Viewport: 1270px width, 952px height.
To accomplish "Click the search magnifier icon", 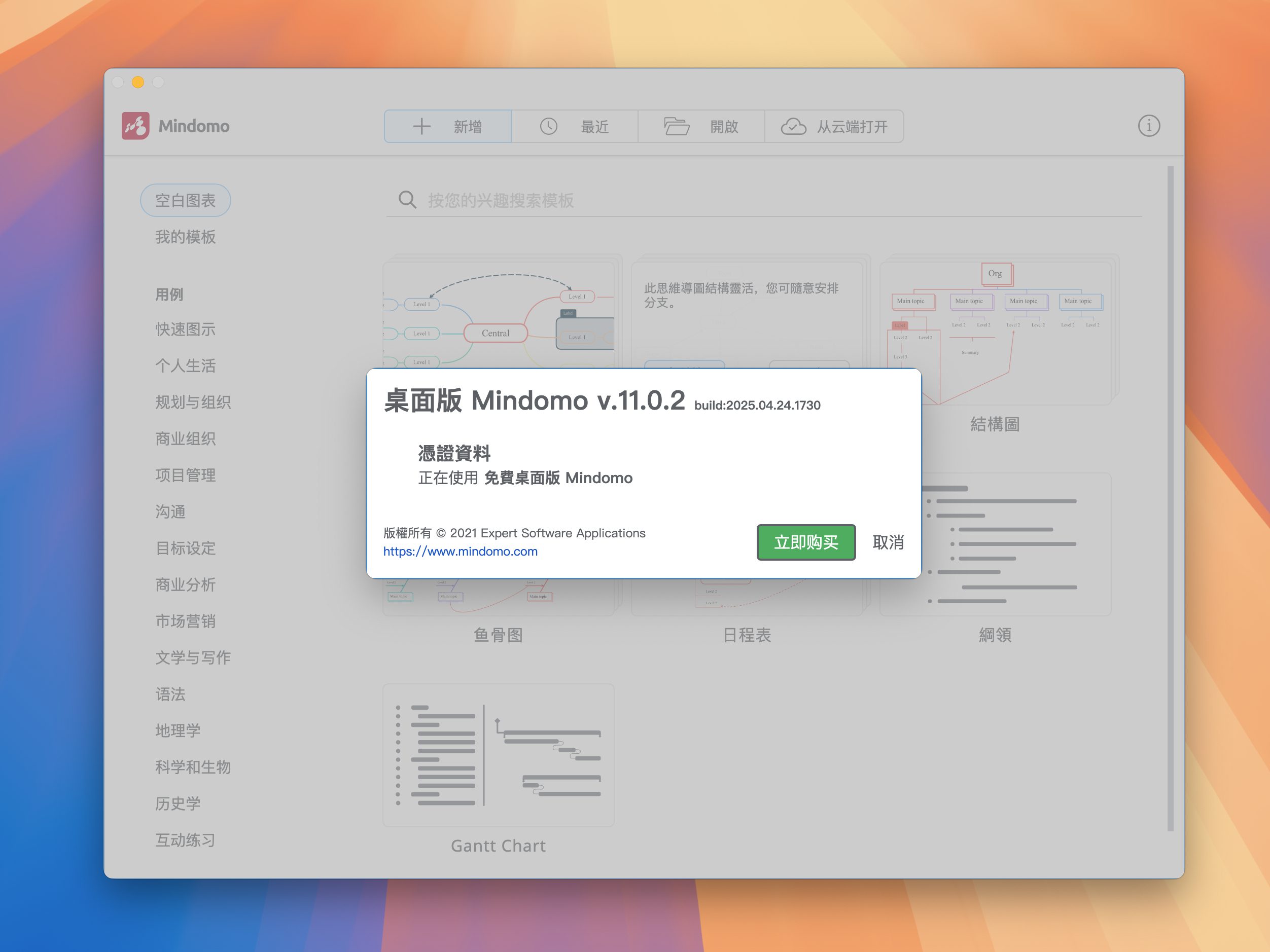I will 407,200.
